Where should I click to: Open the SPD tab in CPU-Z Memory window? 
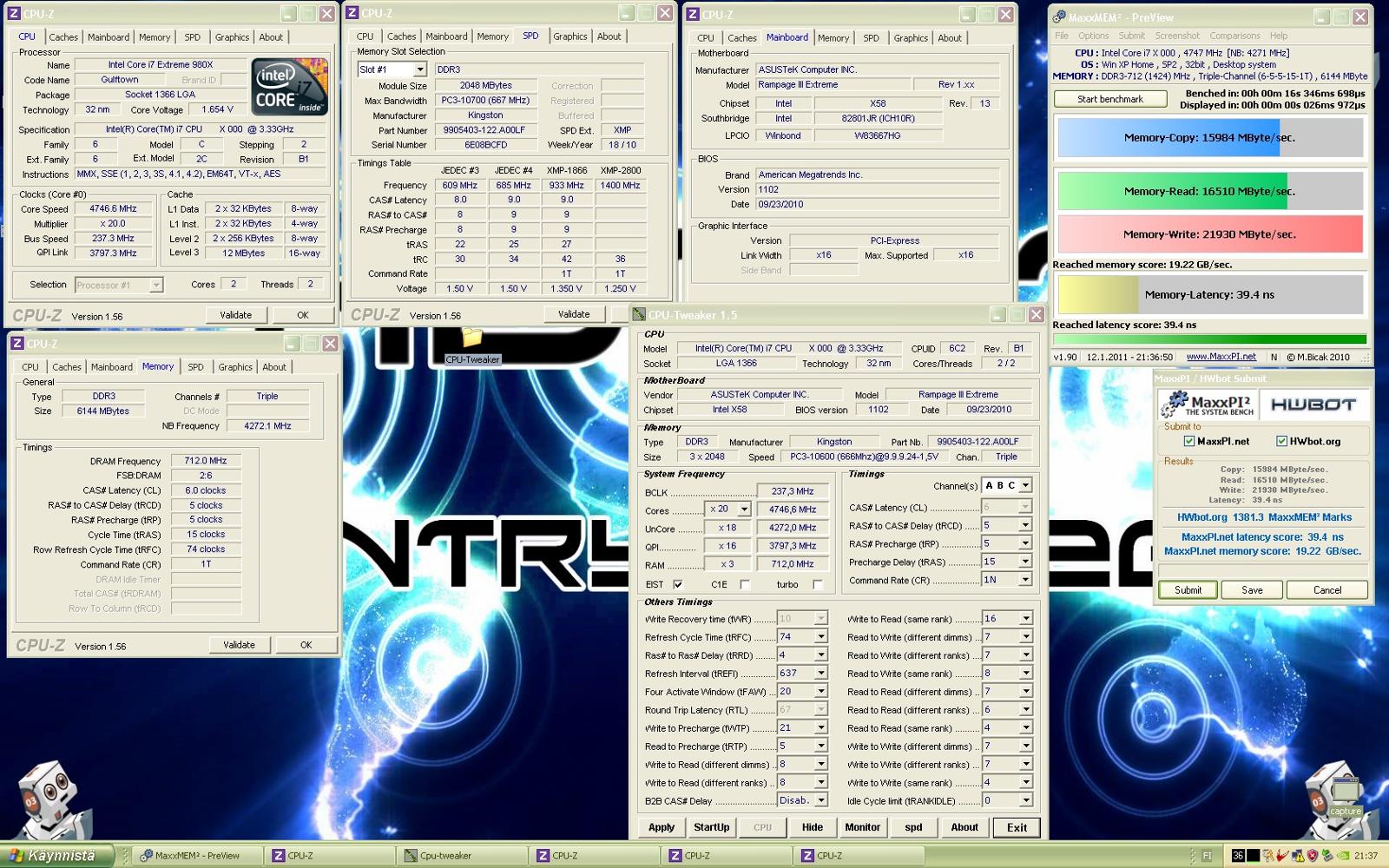[196, 367]
